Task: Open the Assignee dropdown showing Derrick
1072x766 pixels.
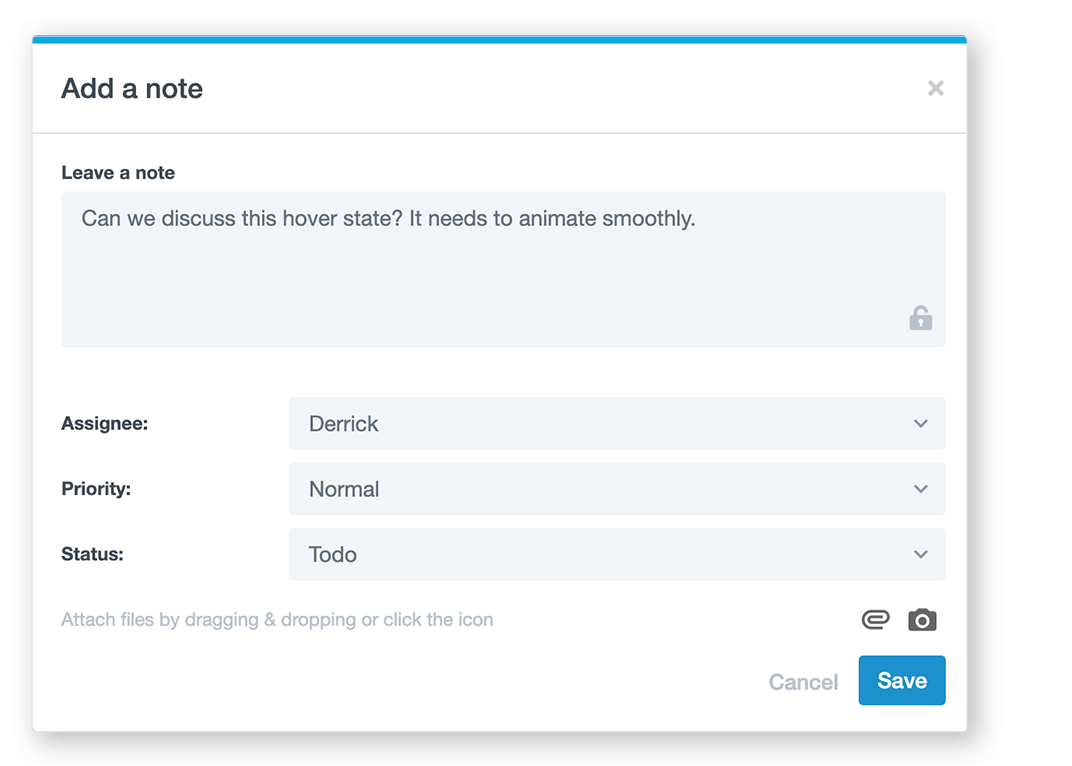Action: pos(600,424)
